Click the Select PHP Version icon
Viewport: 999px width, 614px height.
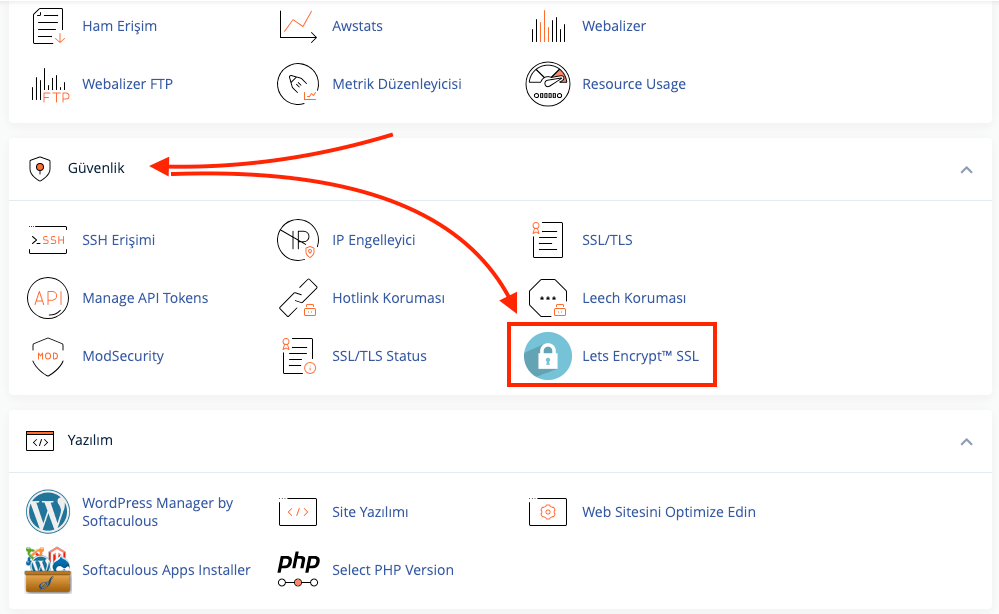coord(298,570)
